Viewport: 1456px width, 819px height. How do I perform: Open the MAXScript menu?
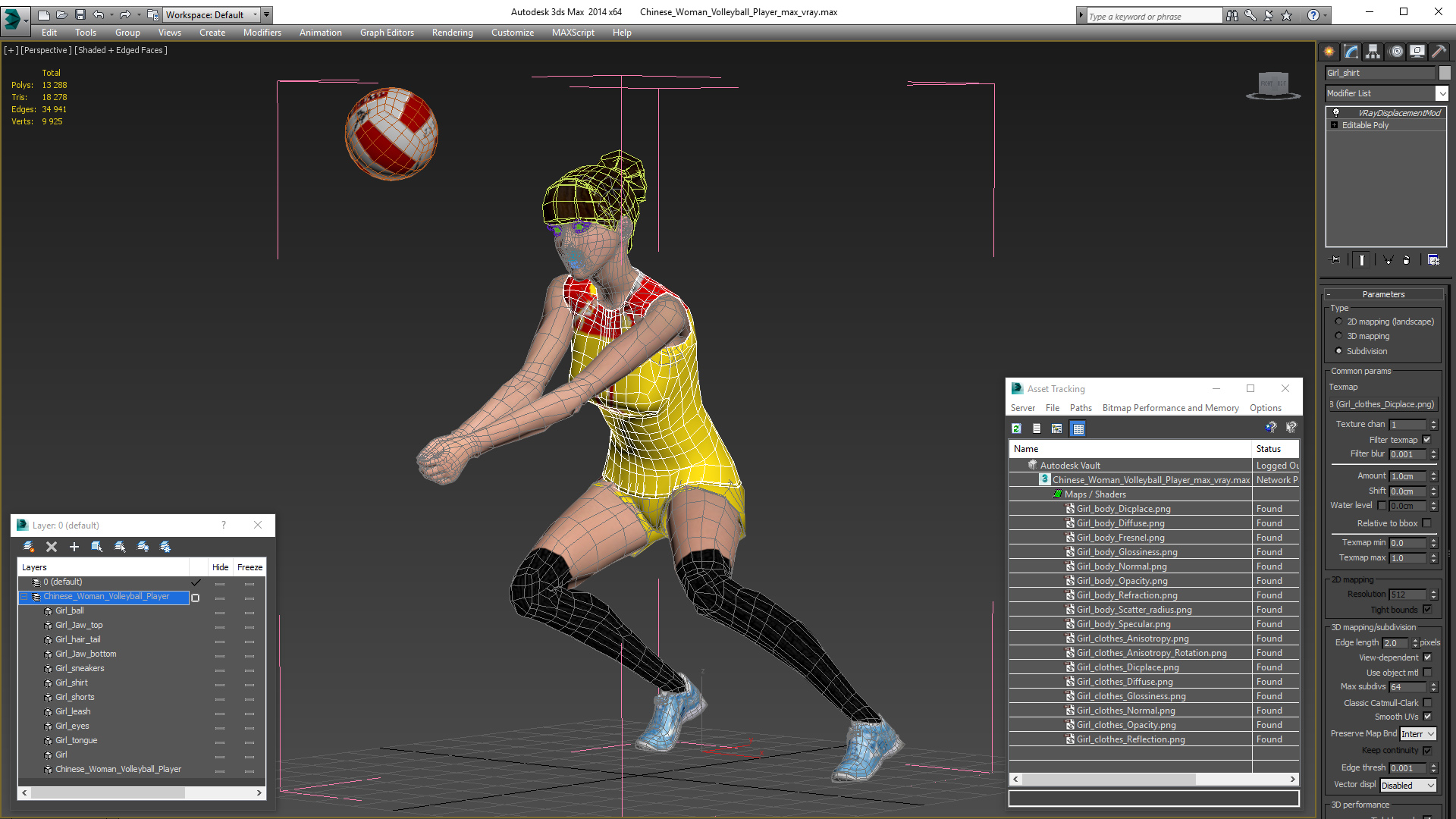[x=573, y=33]
